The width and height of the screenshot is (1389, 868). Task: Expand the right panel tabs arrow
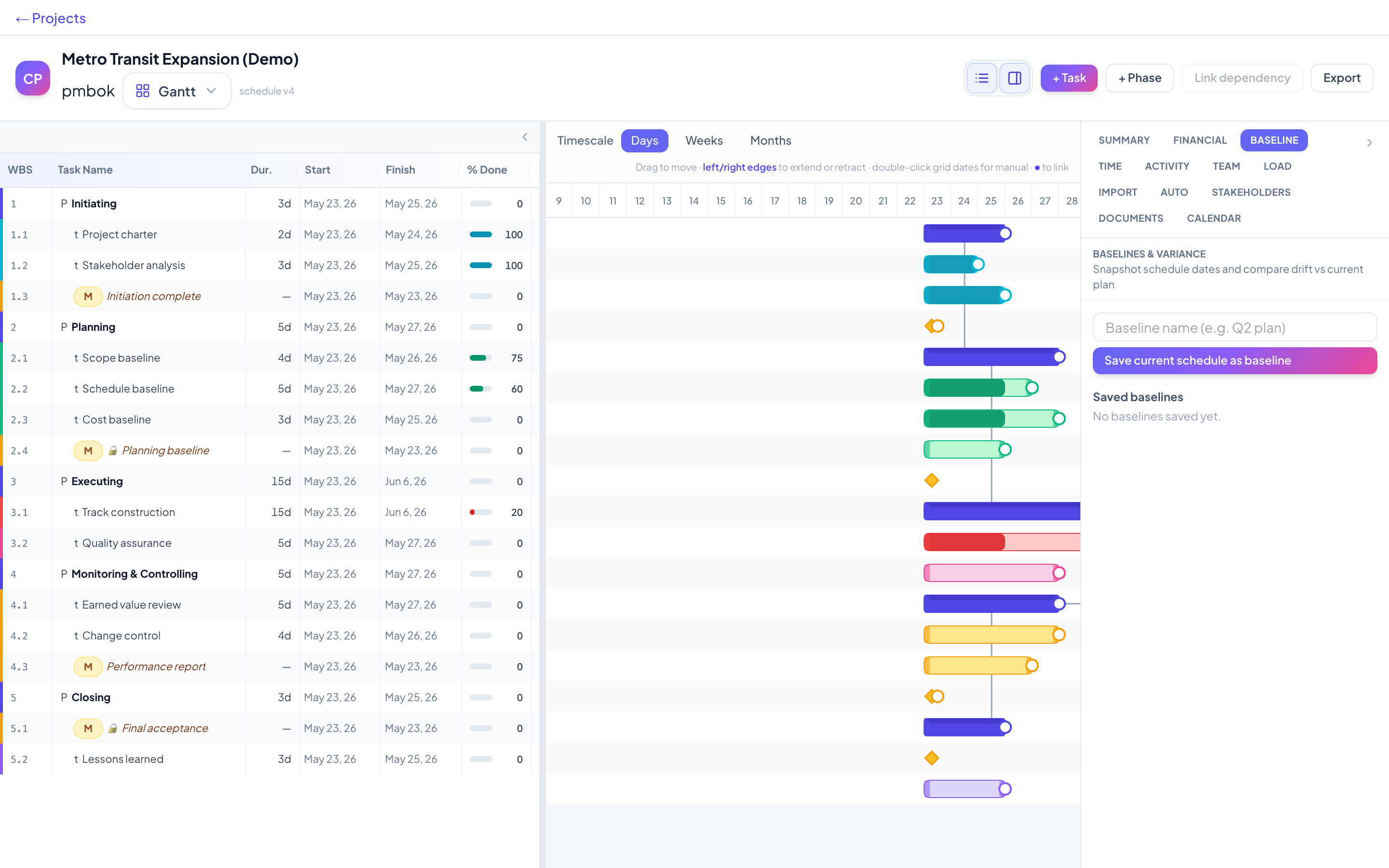1370,142
